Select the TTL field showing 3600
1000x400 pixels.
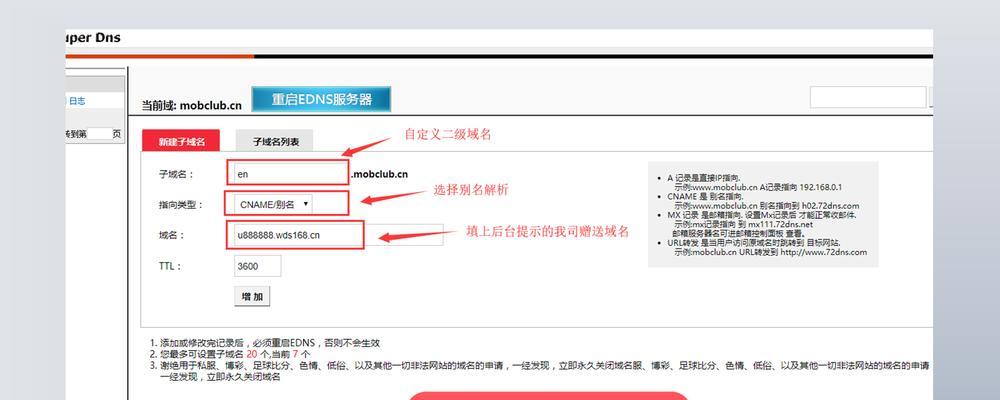click(257, 266)
